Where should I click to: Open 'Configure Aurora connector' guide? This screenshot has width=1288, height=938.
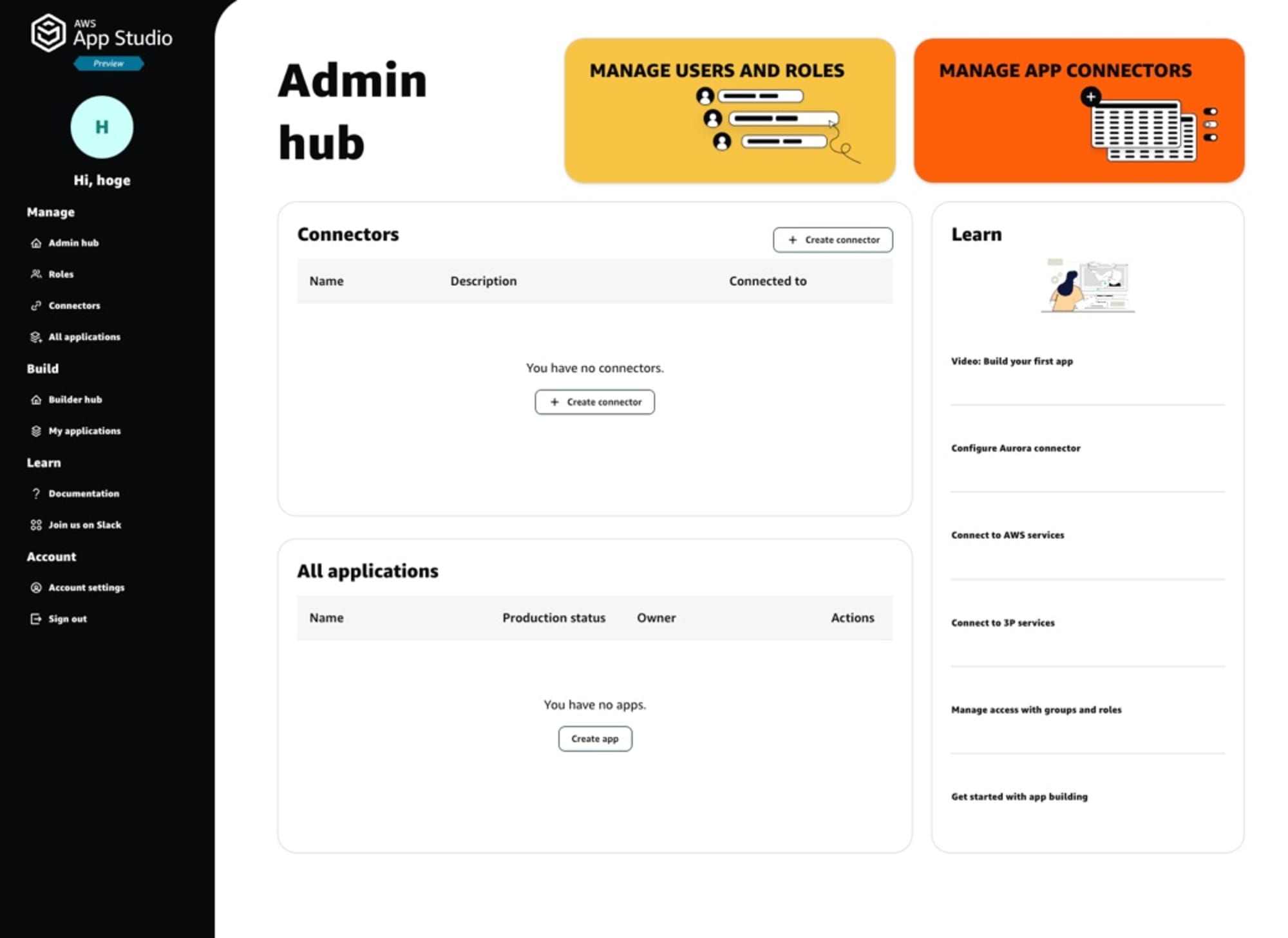pyautogui.click(x=1016, y=448)
